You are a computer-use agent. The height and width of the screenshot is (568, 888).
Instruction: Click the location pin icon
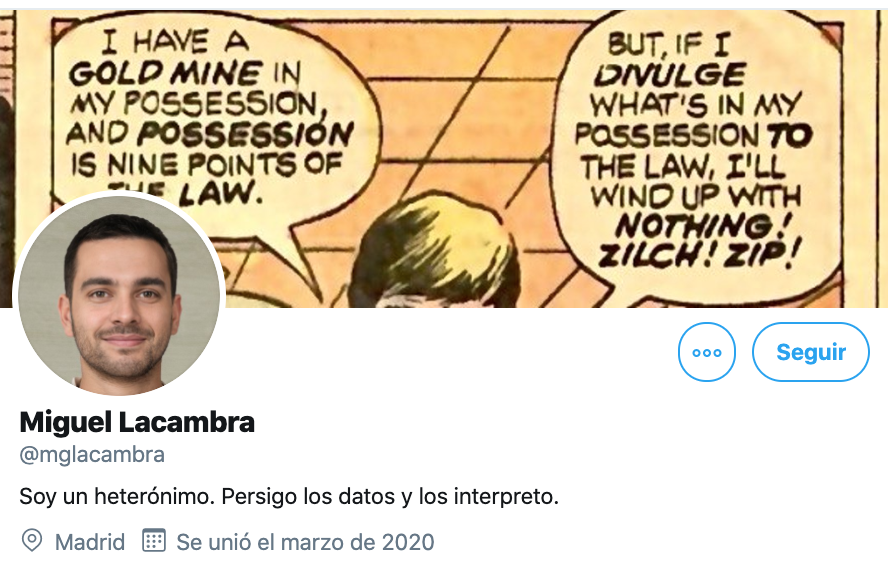pos(32,541)
